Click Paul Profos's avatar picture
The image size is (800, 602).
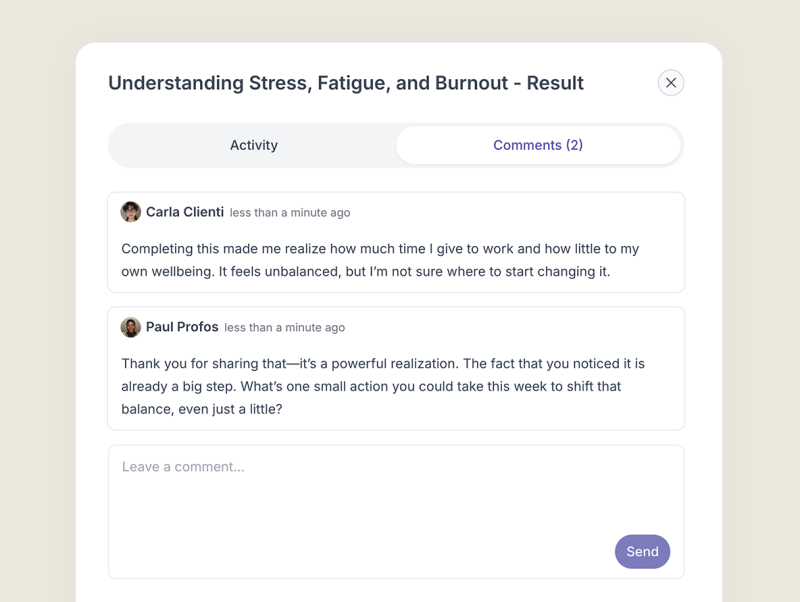point(131,327)
